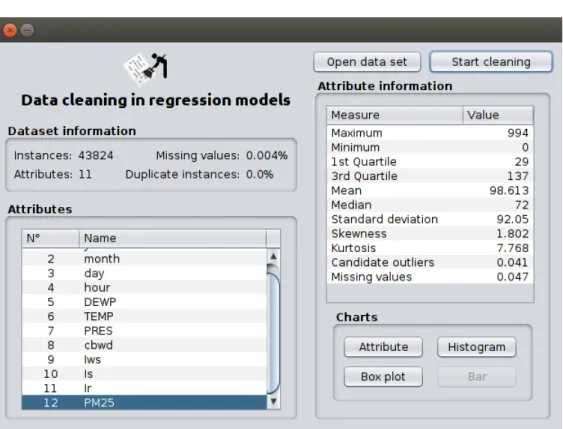Select the DEWP attribute row
563x429 pixels.
click(x=144, y=302)
